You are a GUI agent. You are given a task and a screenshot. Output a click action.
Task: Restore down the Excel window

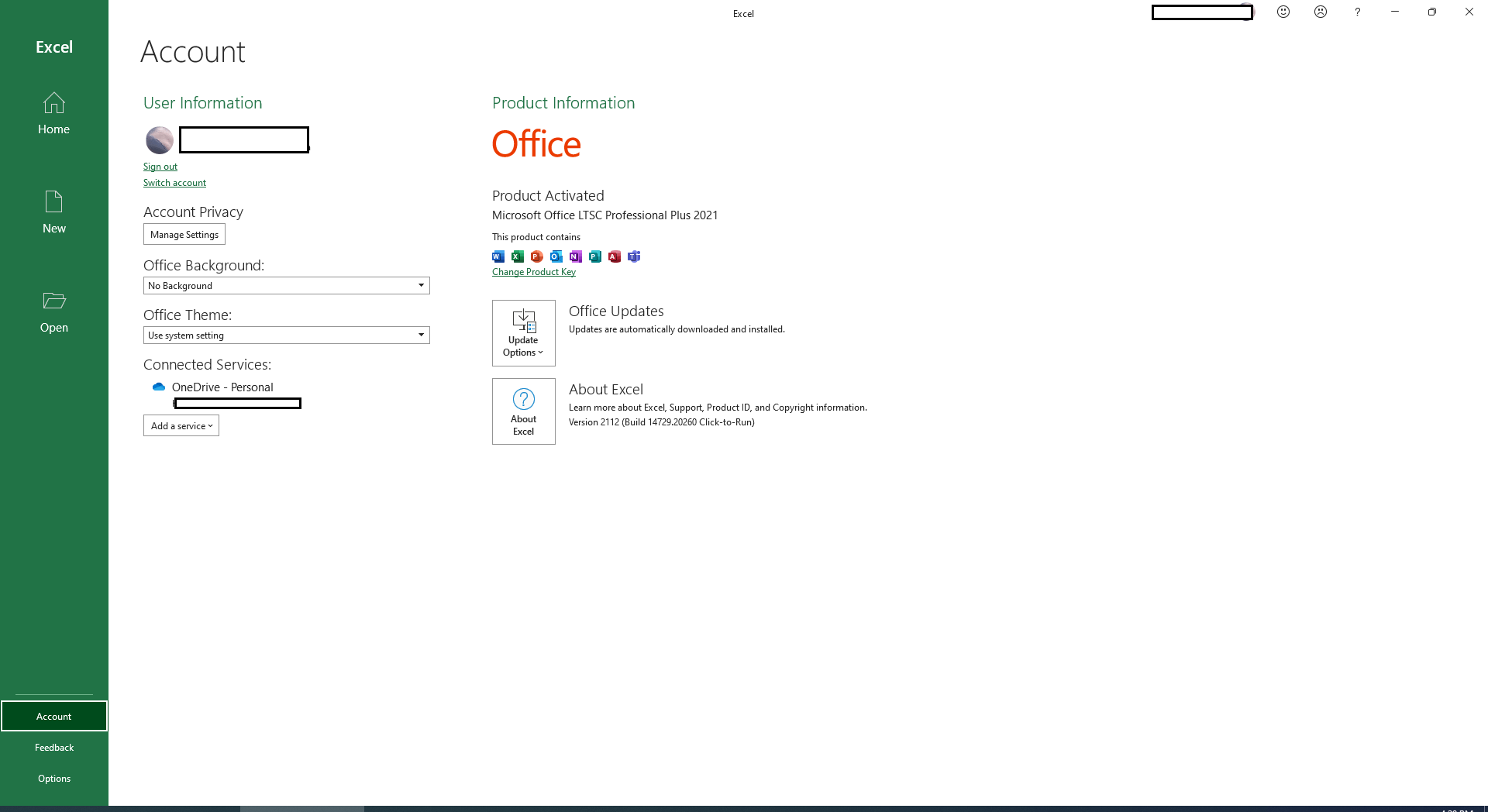click(1432, 12)
